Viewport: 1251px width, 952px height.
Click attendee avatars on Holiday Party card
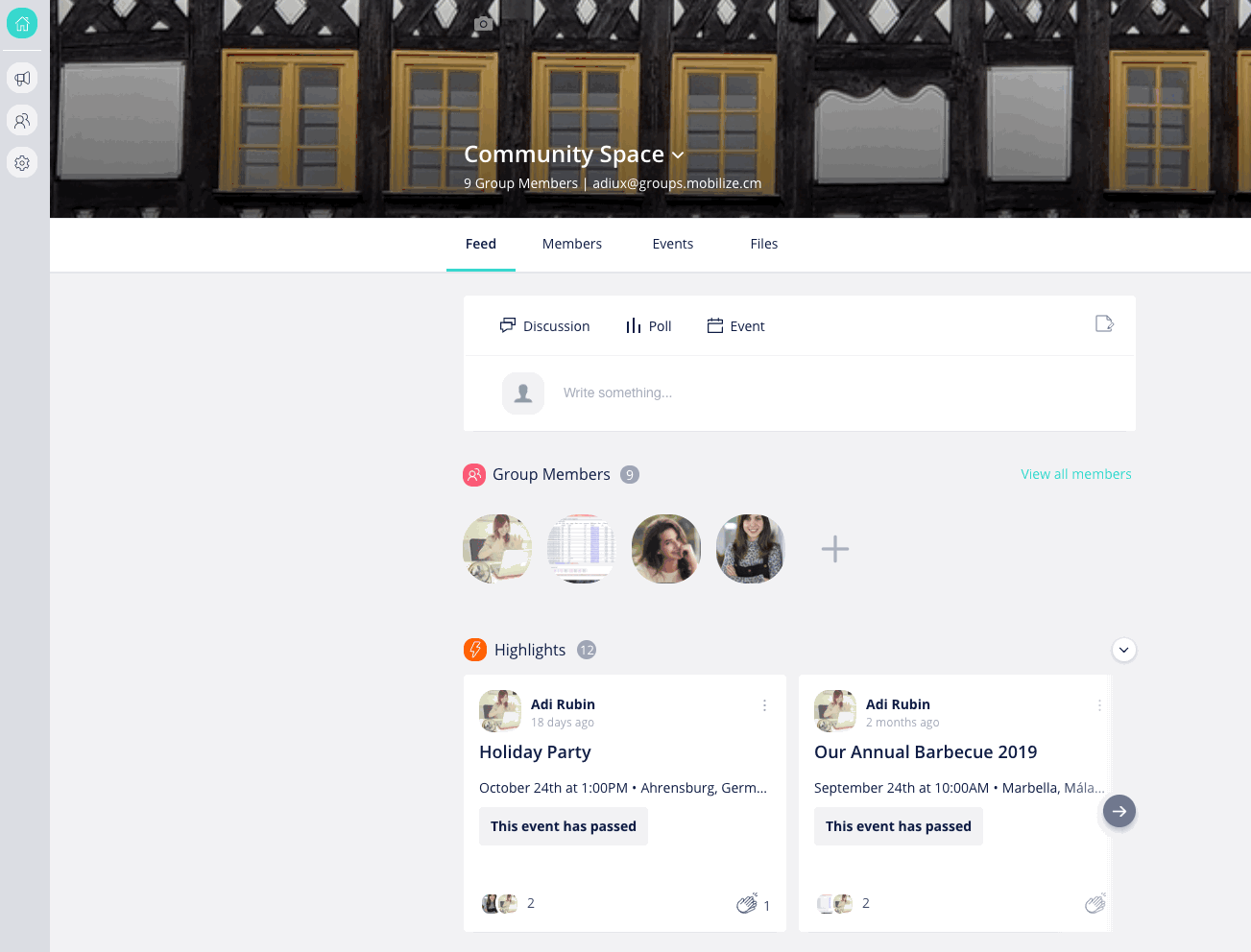[x=499, y=903]
